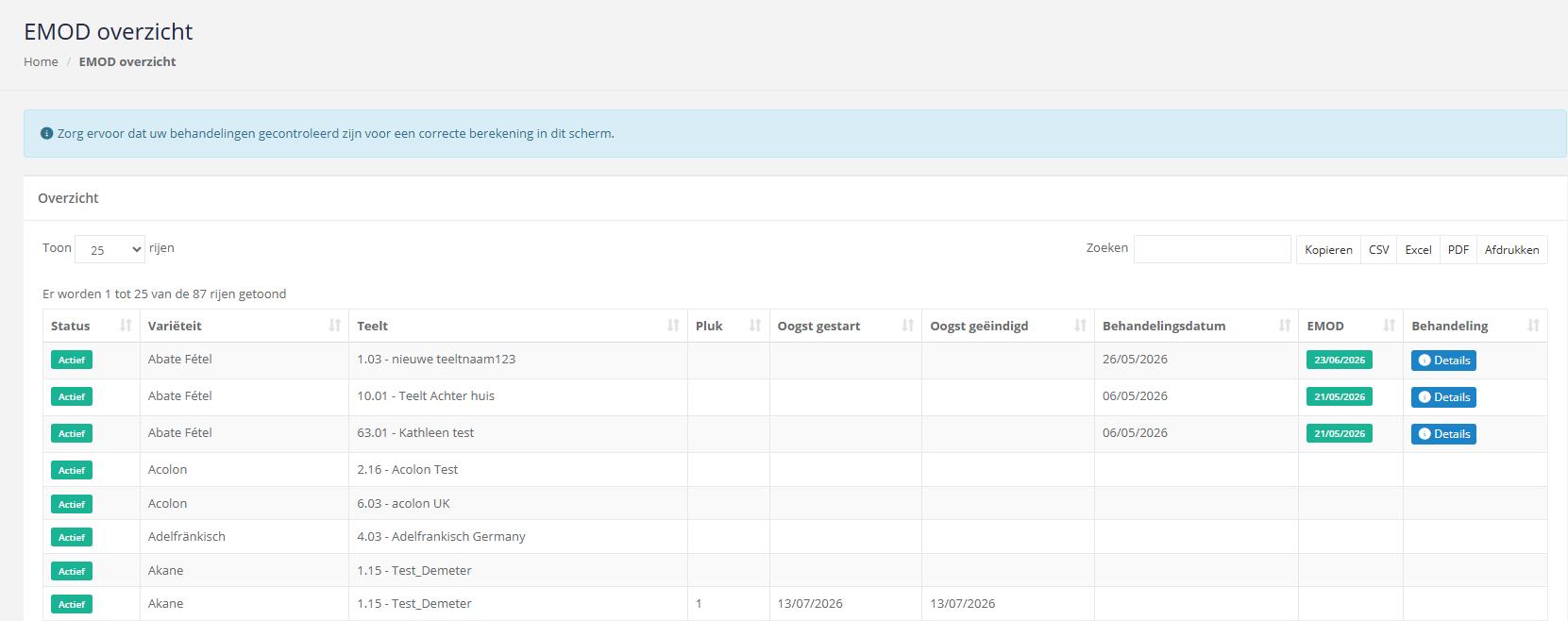This screenshot has width=1568, height=621.
Task: Click the Oogst geëindigd sort icon
Action: [1080, 326]
